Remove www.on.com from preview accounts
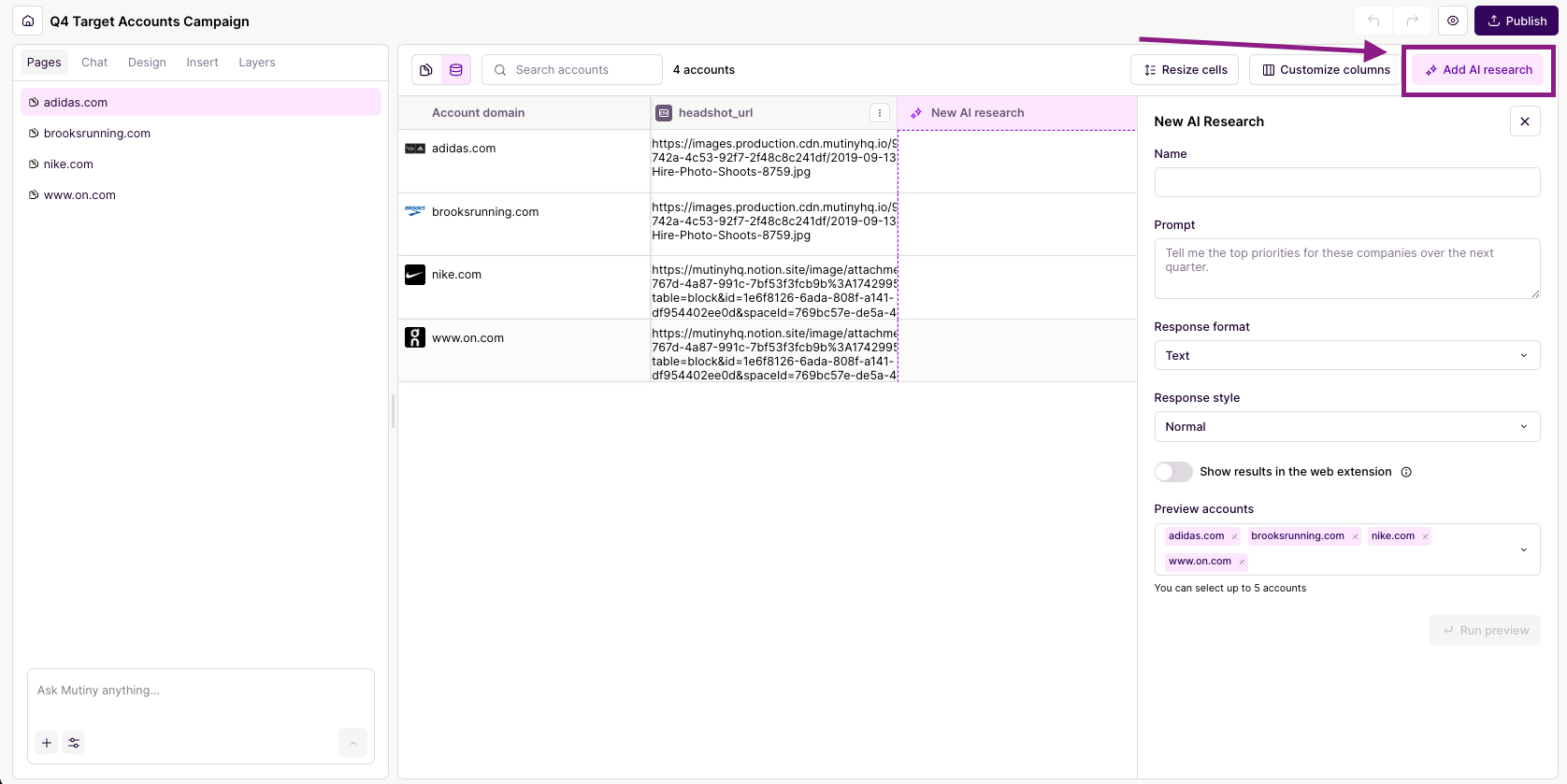The width and height of the screenshot is (1567, 784). [x=1242, y=562]
